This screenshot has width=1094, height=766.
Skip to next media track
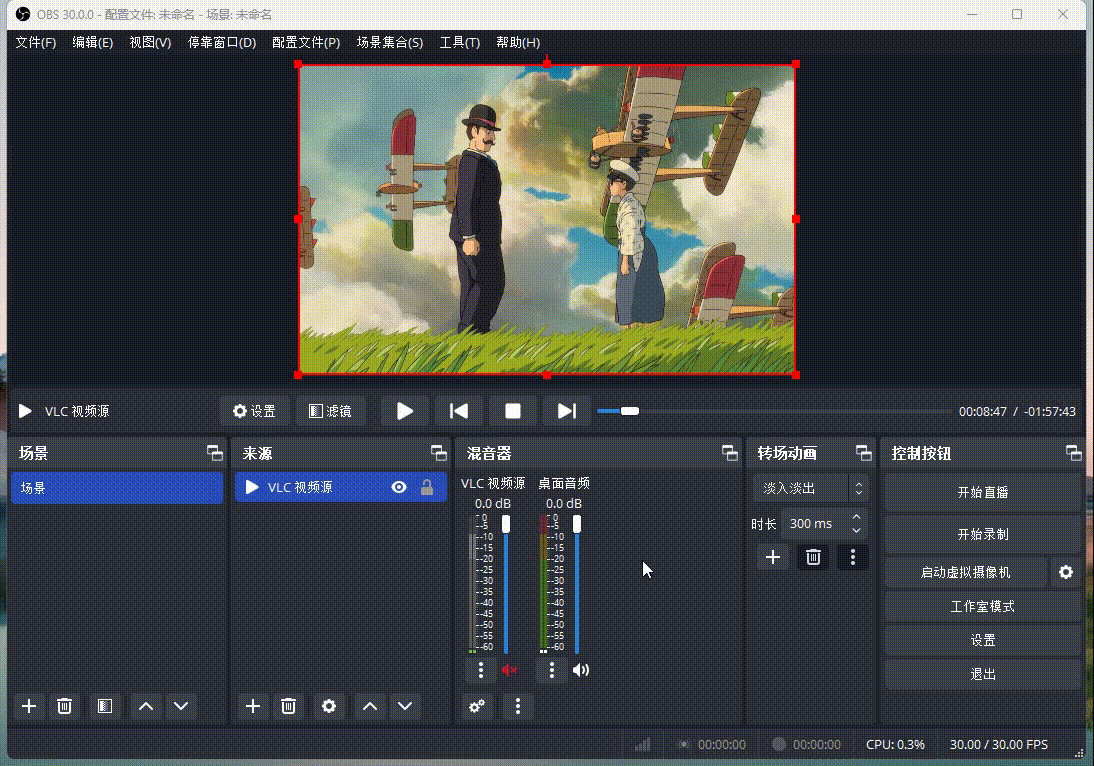[x=567, y=411]
